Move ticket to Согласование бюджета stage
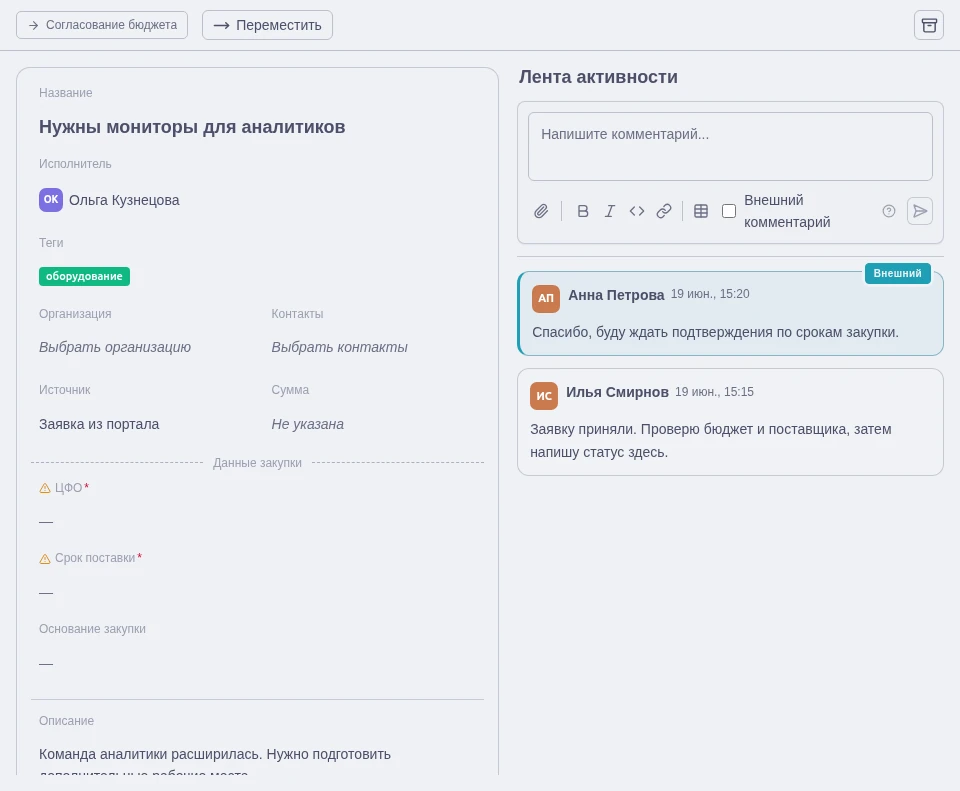960x791 pixels. point(102,25)
